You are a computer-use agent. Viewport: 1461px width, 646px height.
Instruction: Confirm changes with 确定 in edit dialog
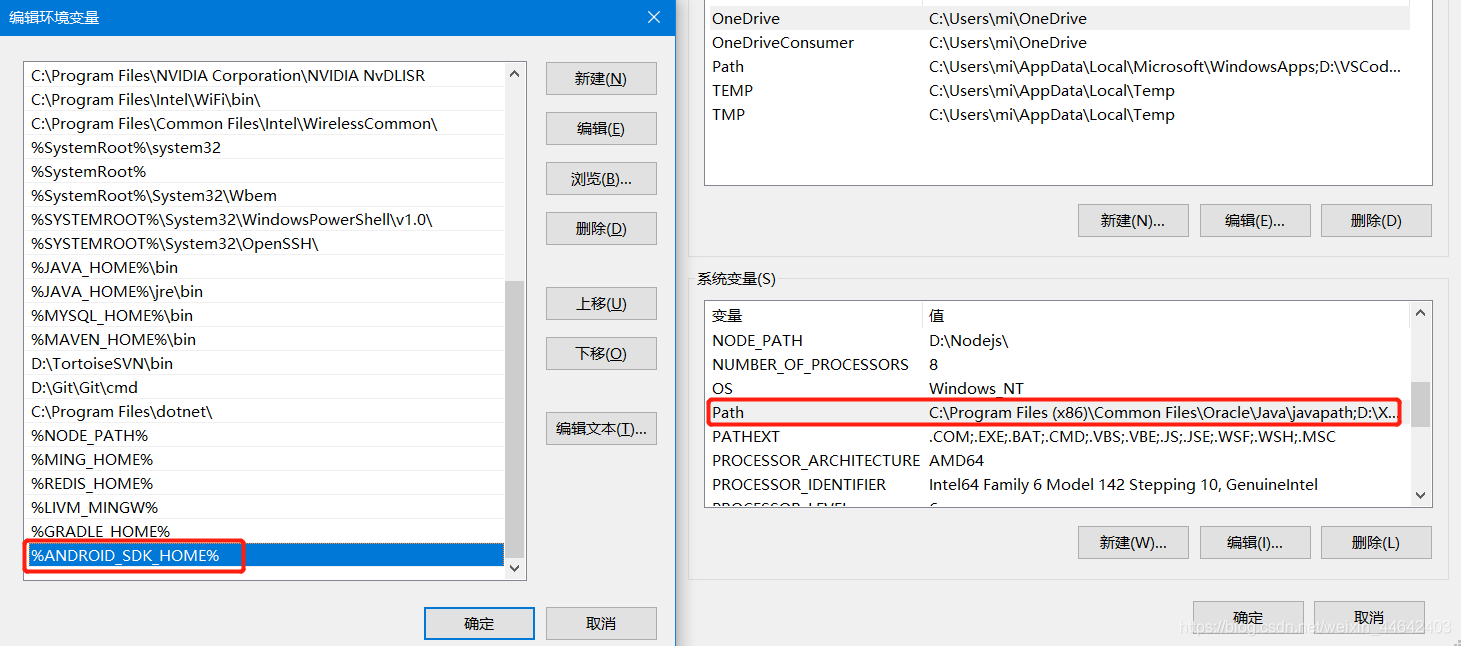479,623
